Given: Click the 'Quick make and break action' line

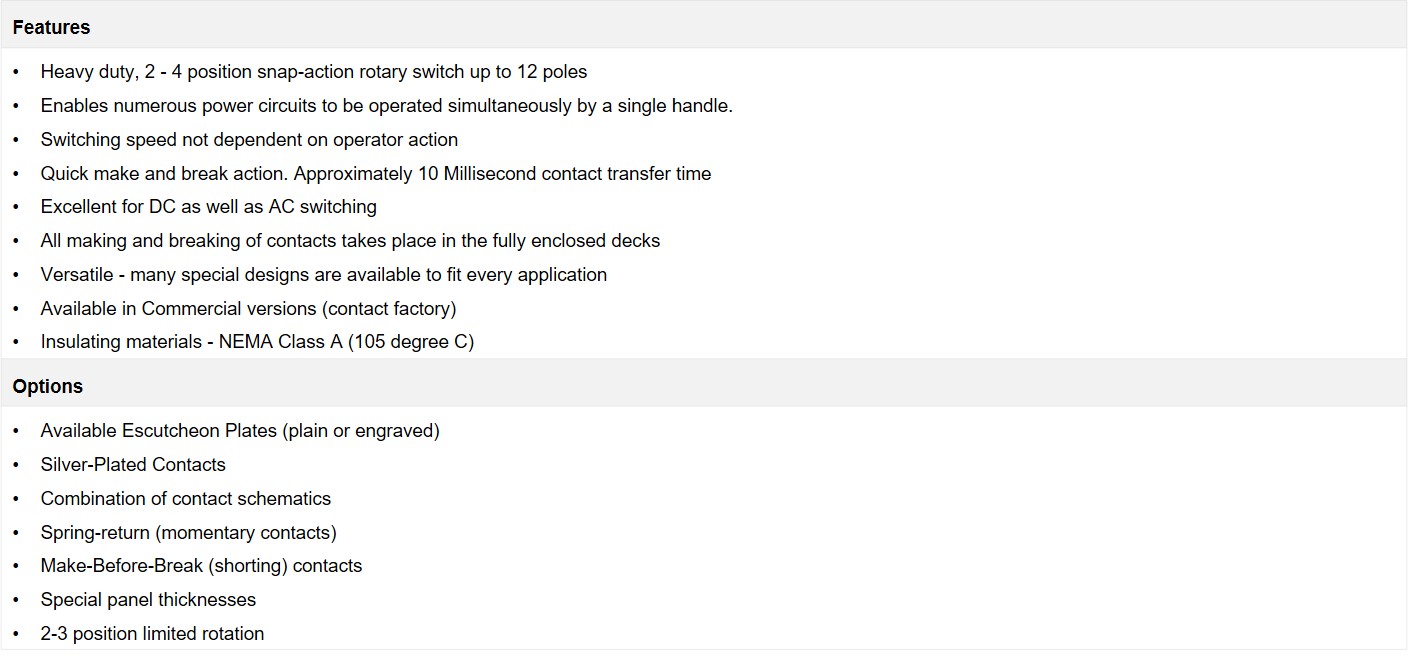Looking at the screenshot, I should coord(376,174).
